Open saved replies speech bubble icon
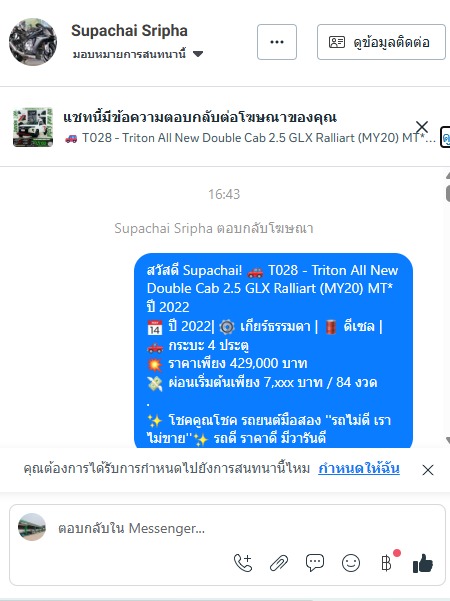 (315, 563)
